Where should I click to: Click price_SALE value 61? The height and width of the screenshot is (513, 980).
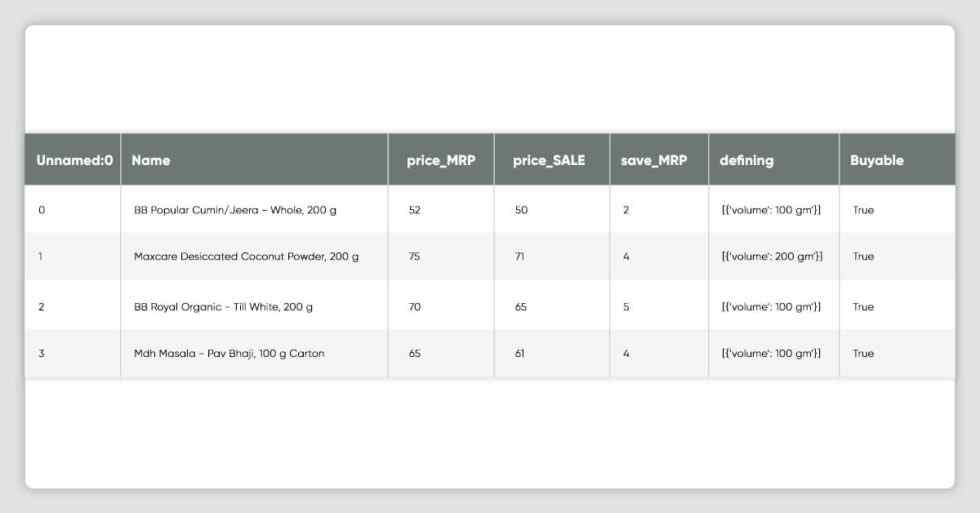519,353
